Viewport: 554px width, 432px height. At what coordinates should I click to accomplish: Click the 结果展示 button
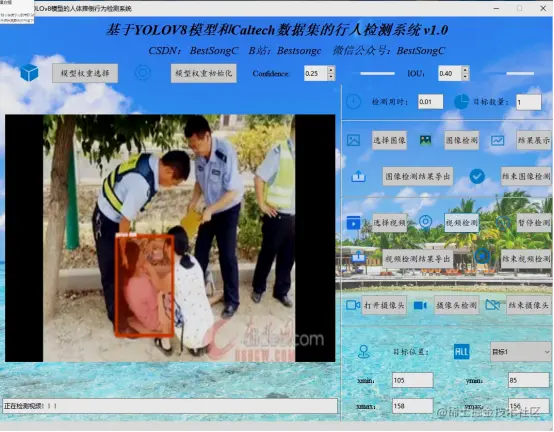[x=534, y=140]
